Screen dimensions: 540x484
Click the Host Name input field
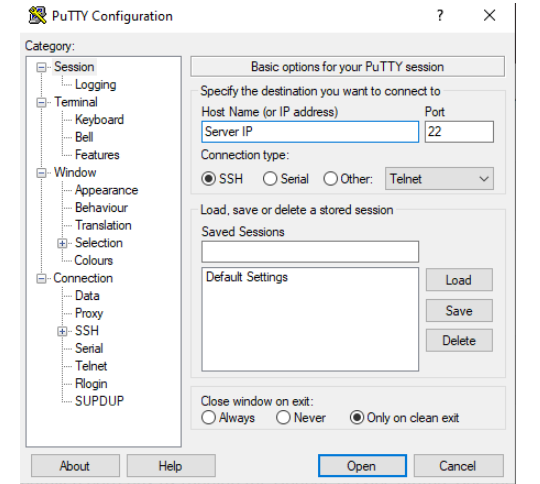point(310,132)
